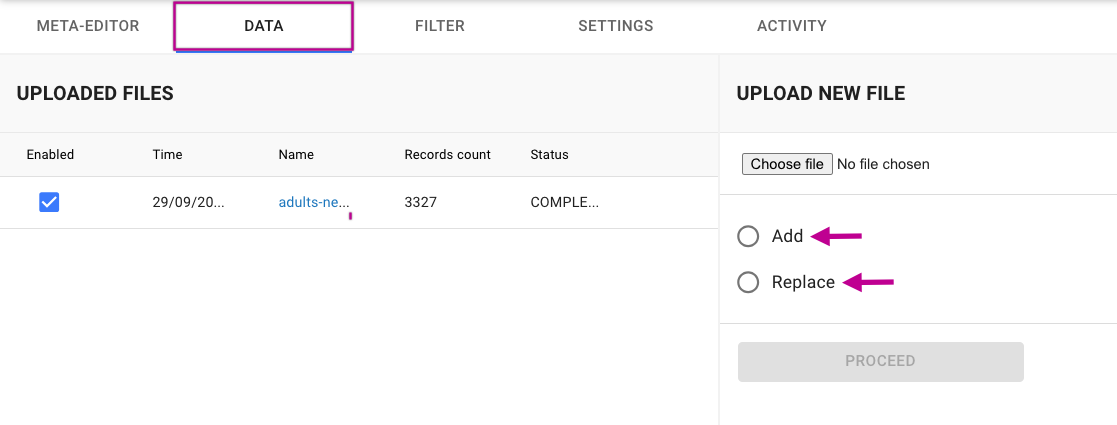The width and height of the screenshot is (1117, 425).
Task: Click the 29/09/20... time cell
Action: click(x=188, y=202)
